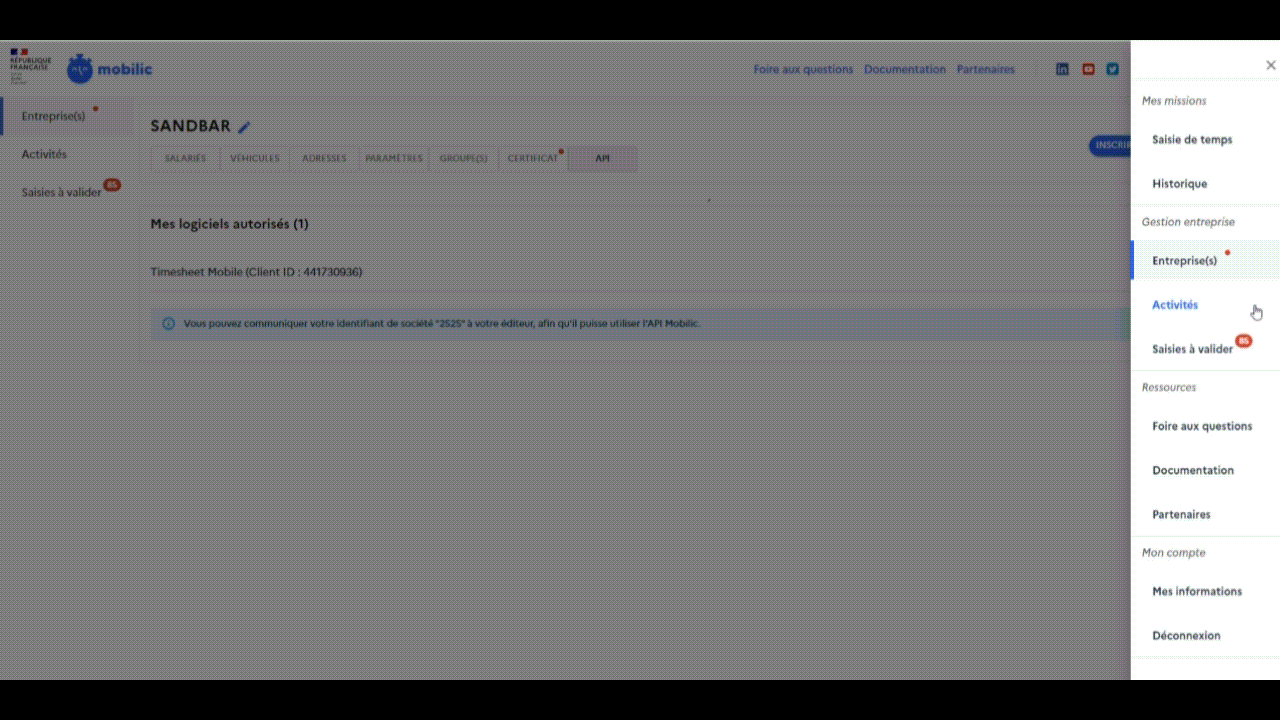Click the LinkedIn icon in the header
The height and width of the screenshot is (720, 1280).
tap(1062, 69)
